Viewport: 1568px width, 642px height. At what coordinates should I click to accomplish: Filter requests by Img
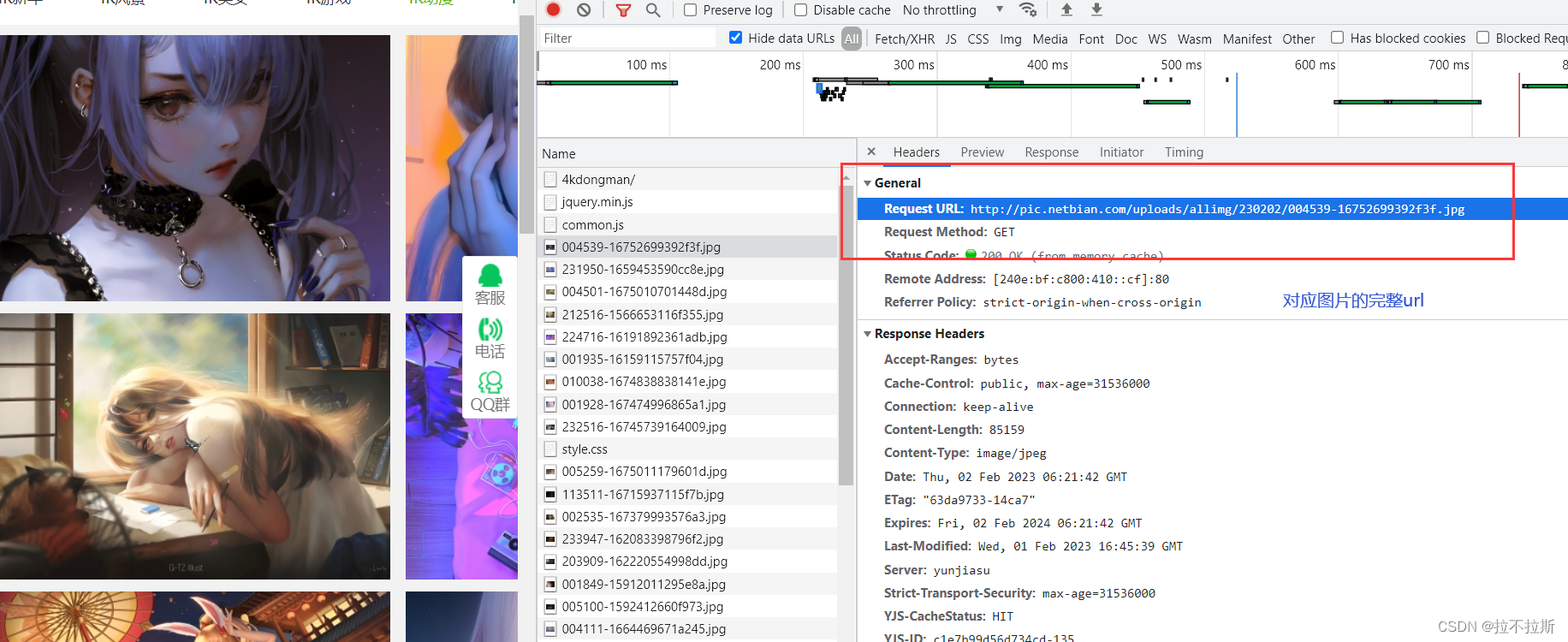[x=1010, y=39]
